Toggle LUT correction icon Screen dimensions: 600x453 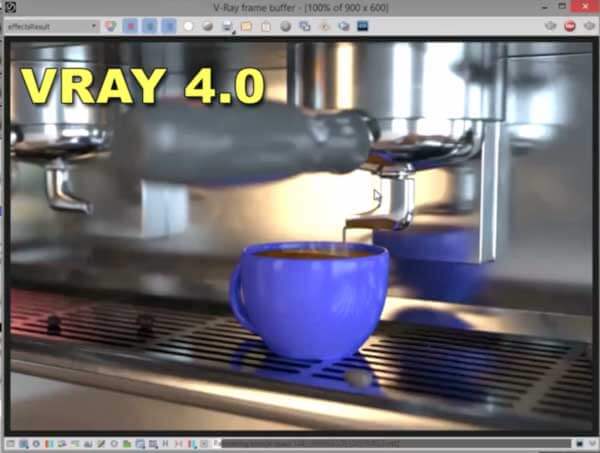click(x=127, y=444)
